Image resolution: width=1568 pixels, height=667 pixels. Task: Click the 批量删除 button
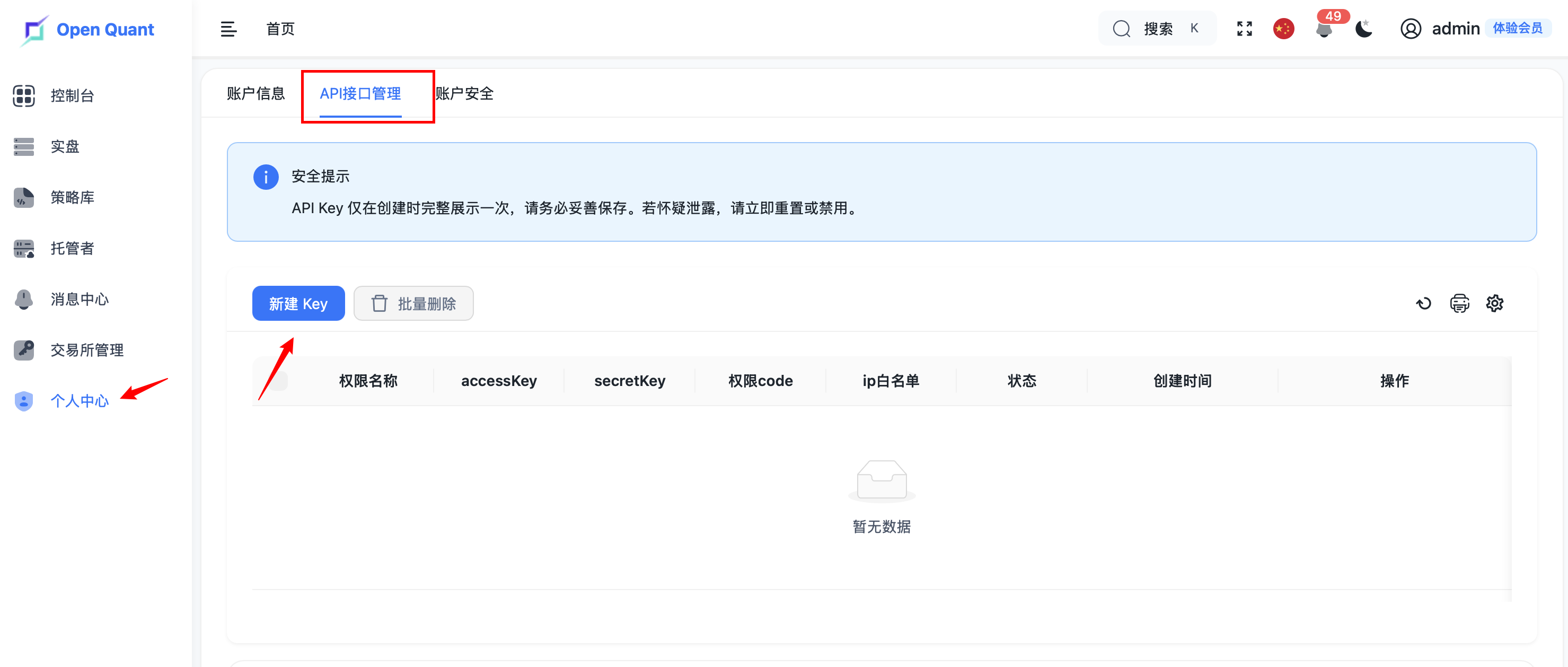pyautogui.click(x=413, y=303)
